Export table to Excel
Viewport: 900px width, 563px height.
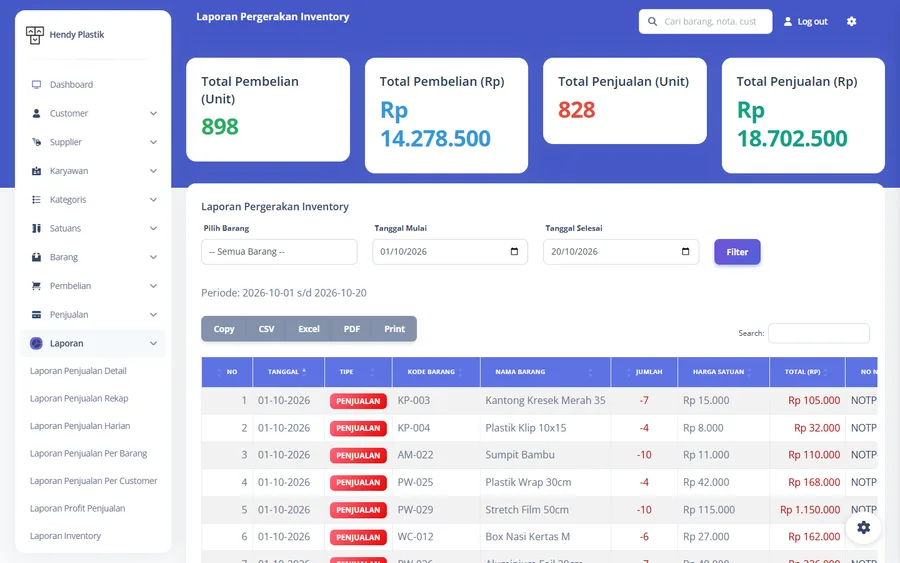(309, 329)
